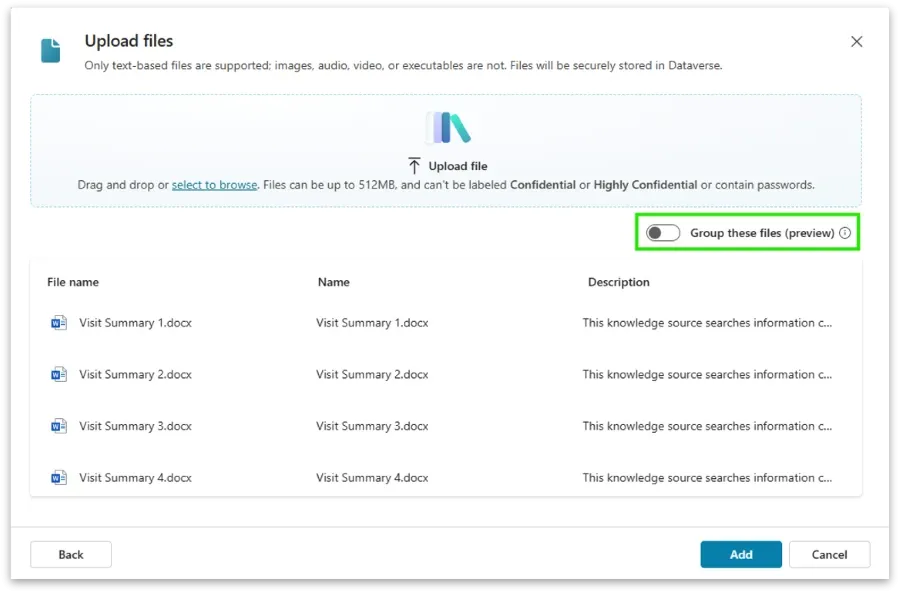Image resolution: width=900 pixels, height=593 pixels.
Task: Enable the Group these files preview toggle
Action: coord(662,232)
